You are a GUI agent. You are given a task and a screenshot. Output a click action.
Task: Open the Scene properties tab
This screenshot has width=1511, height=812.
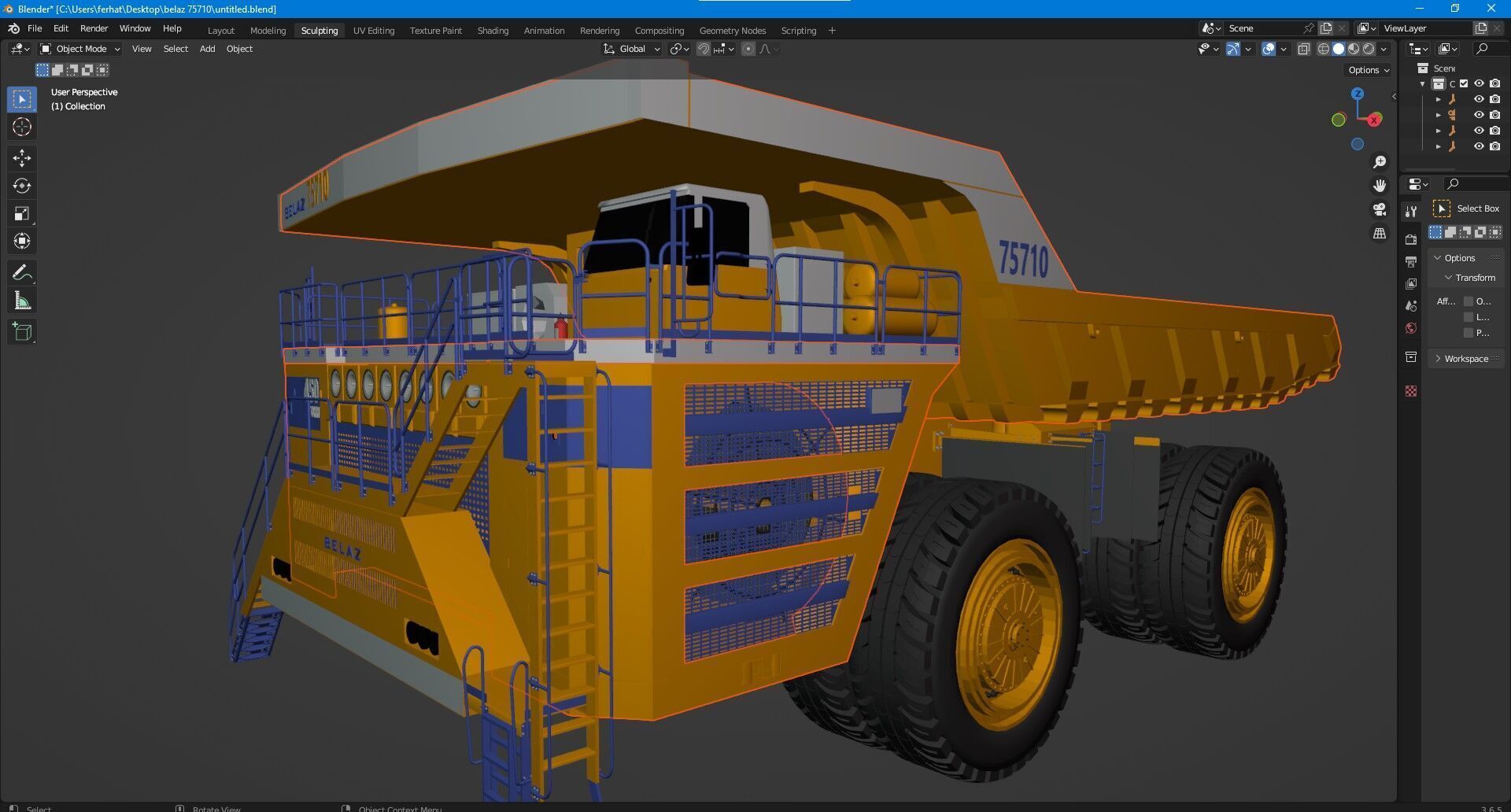1411,306
